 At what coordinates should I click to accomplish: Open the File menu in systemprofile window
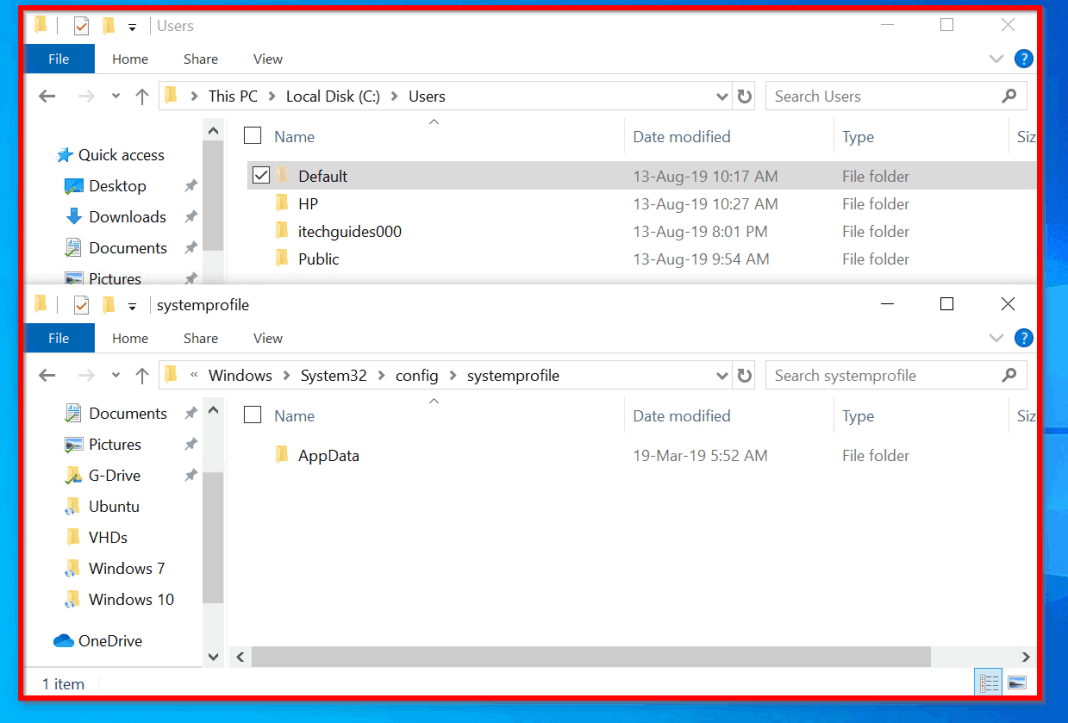pyautogui.click(x=59, y=338)
